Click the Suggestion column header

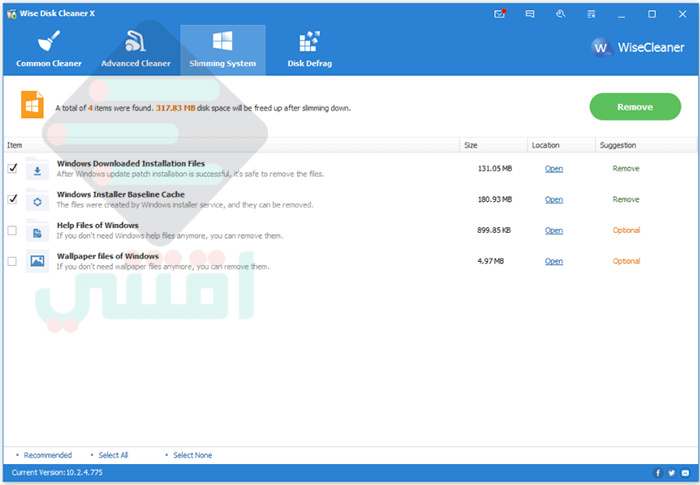[x=646, y=145]
